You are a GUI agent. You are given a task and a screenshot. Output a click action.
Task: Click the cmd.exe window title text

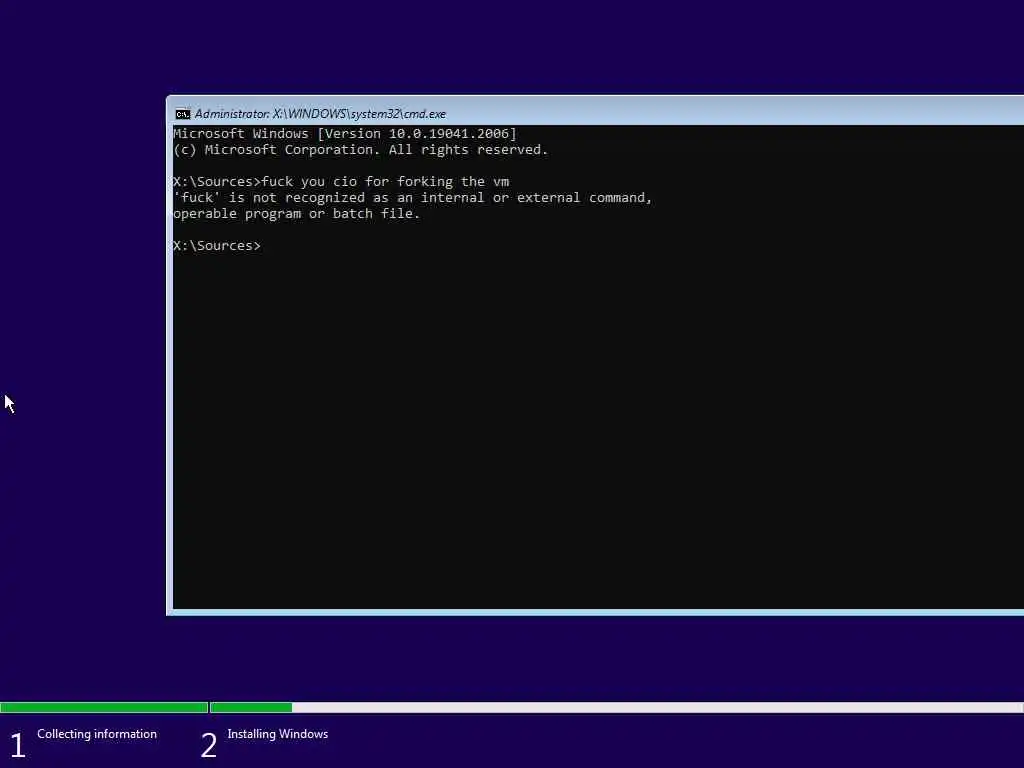tap(320, 114)
